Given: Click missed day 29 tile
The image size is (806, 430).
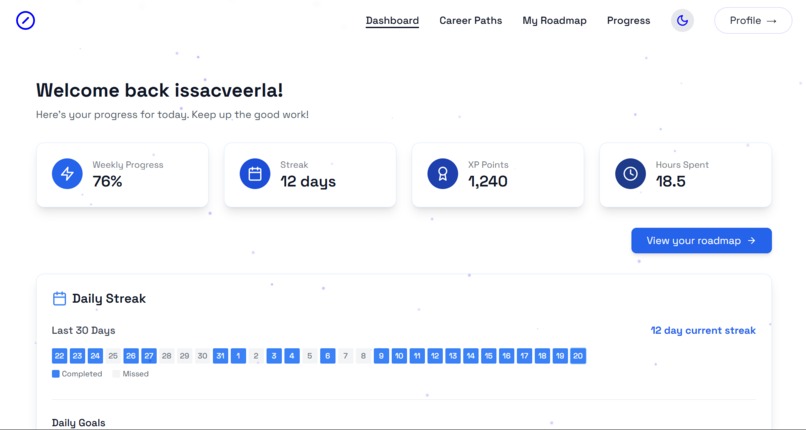Looking at the screenshot, I should (x=185, y=356).
